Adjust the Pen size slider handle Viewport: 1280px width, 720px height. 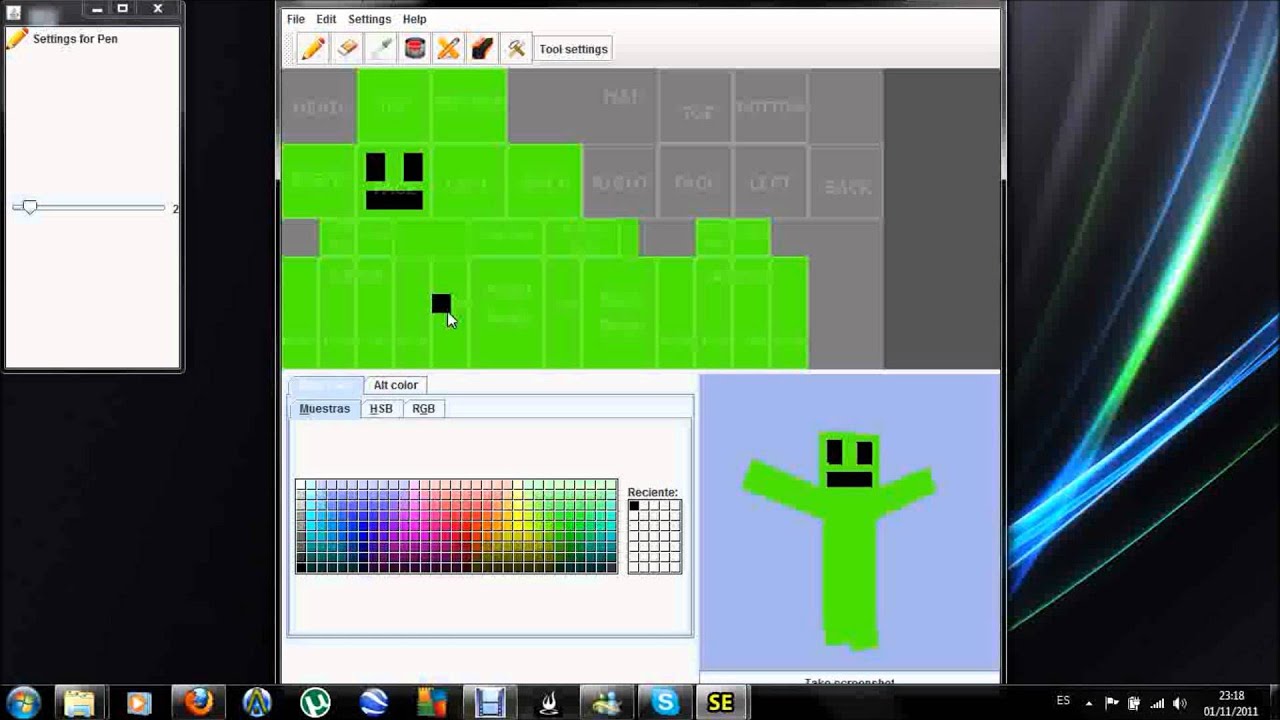[30, 207]
